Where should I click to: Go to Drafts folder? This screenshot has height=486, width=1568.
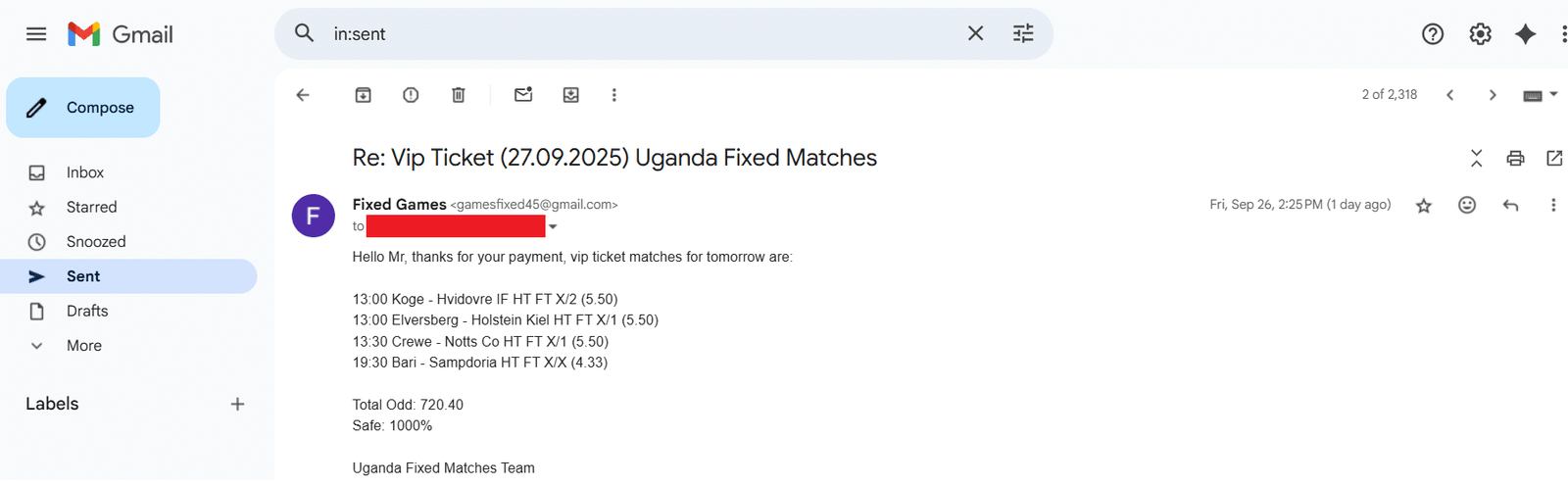click(x=87, y=312)
